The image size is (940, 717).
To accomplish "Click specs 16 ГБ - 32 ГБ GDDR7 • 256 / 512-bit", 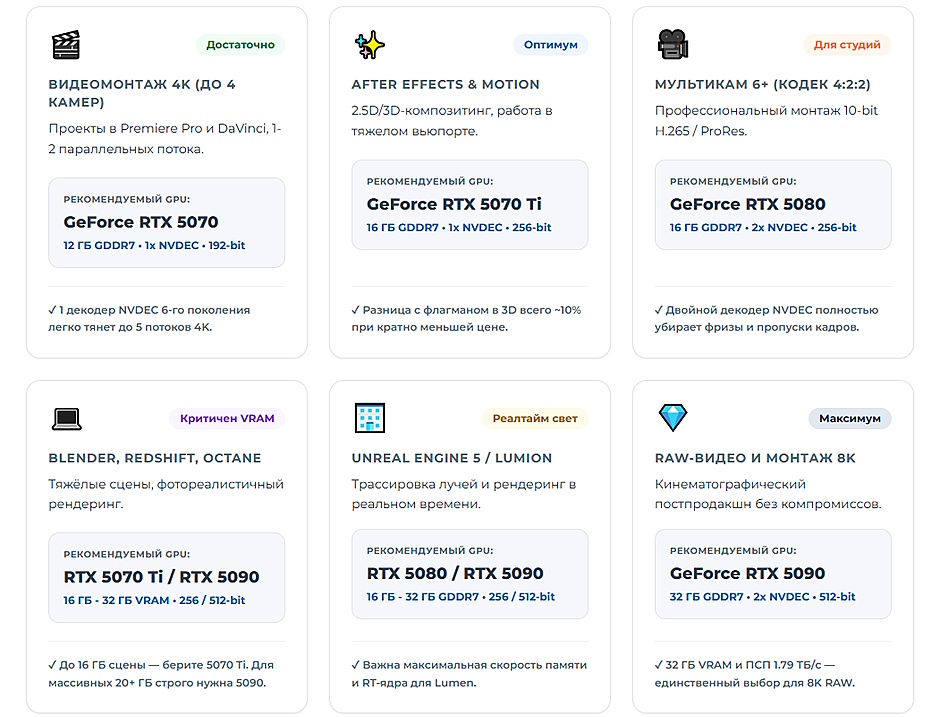I will 460,597.
